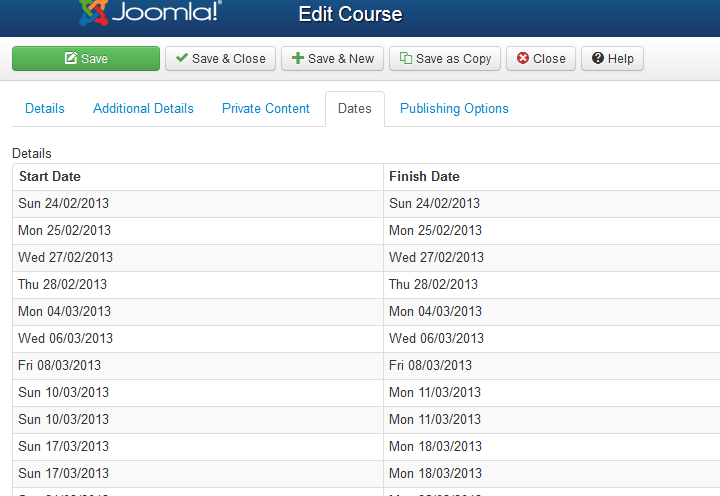Screen dimensions: 720x496
Task: Open the Additional Details tab
Action: (x=143, y=109)
